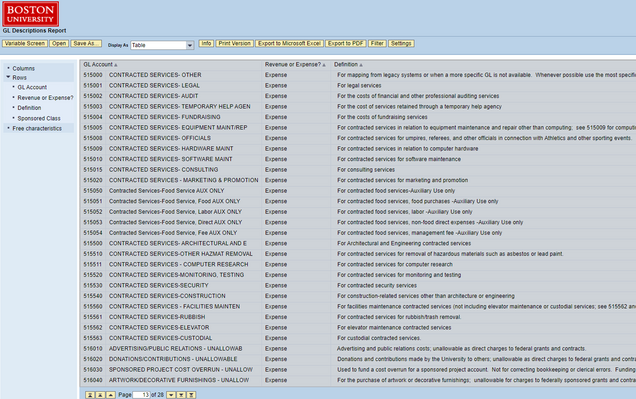
Task: Click the single-arrow previous page button
Action: (x=111, y=395)
